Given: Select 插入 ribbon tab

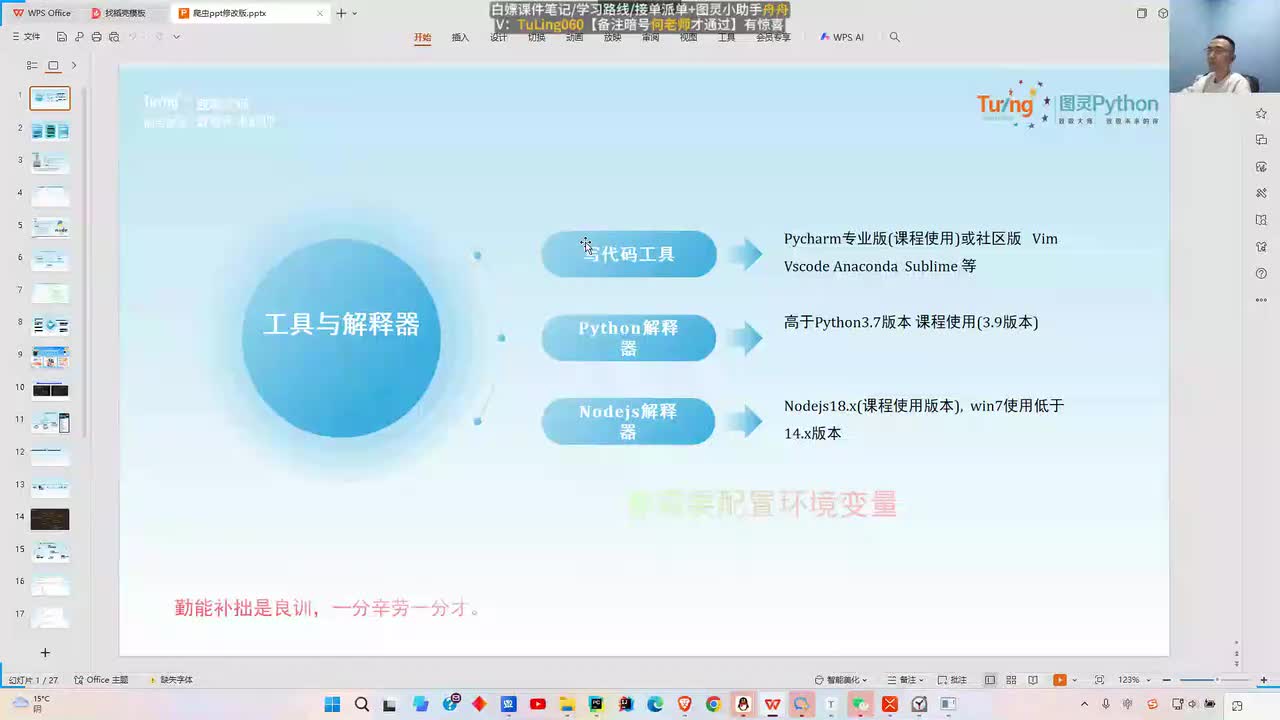Looking at the screenshot, I should [460, 37].
